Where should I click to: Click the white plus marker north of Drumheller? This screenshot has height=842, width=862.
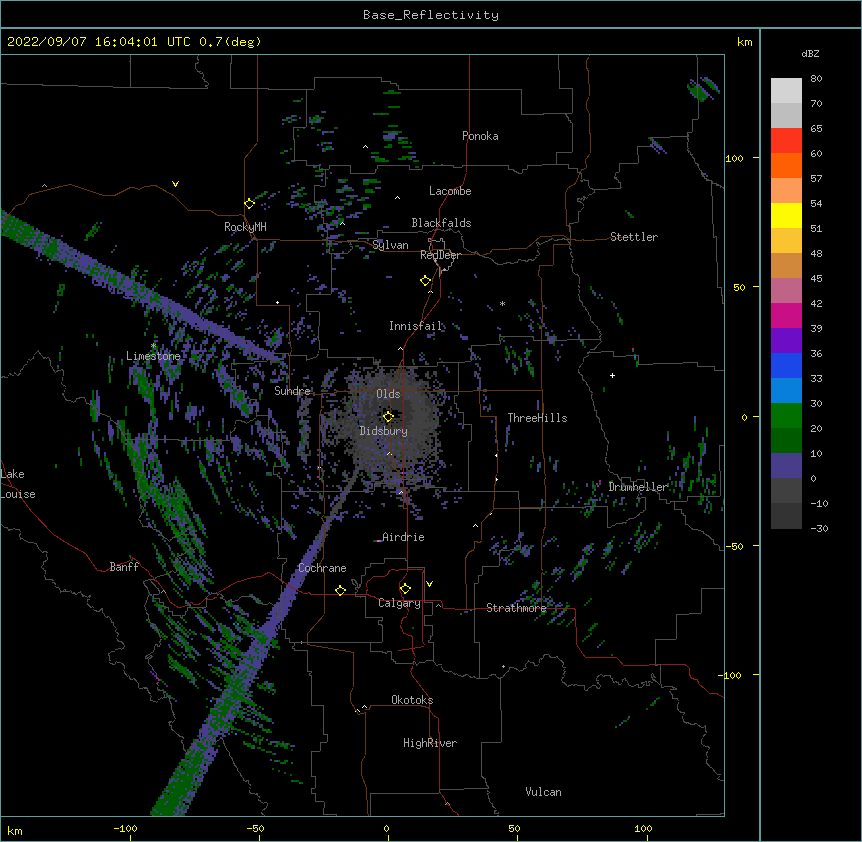[612, 375]
